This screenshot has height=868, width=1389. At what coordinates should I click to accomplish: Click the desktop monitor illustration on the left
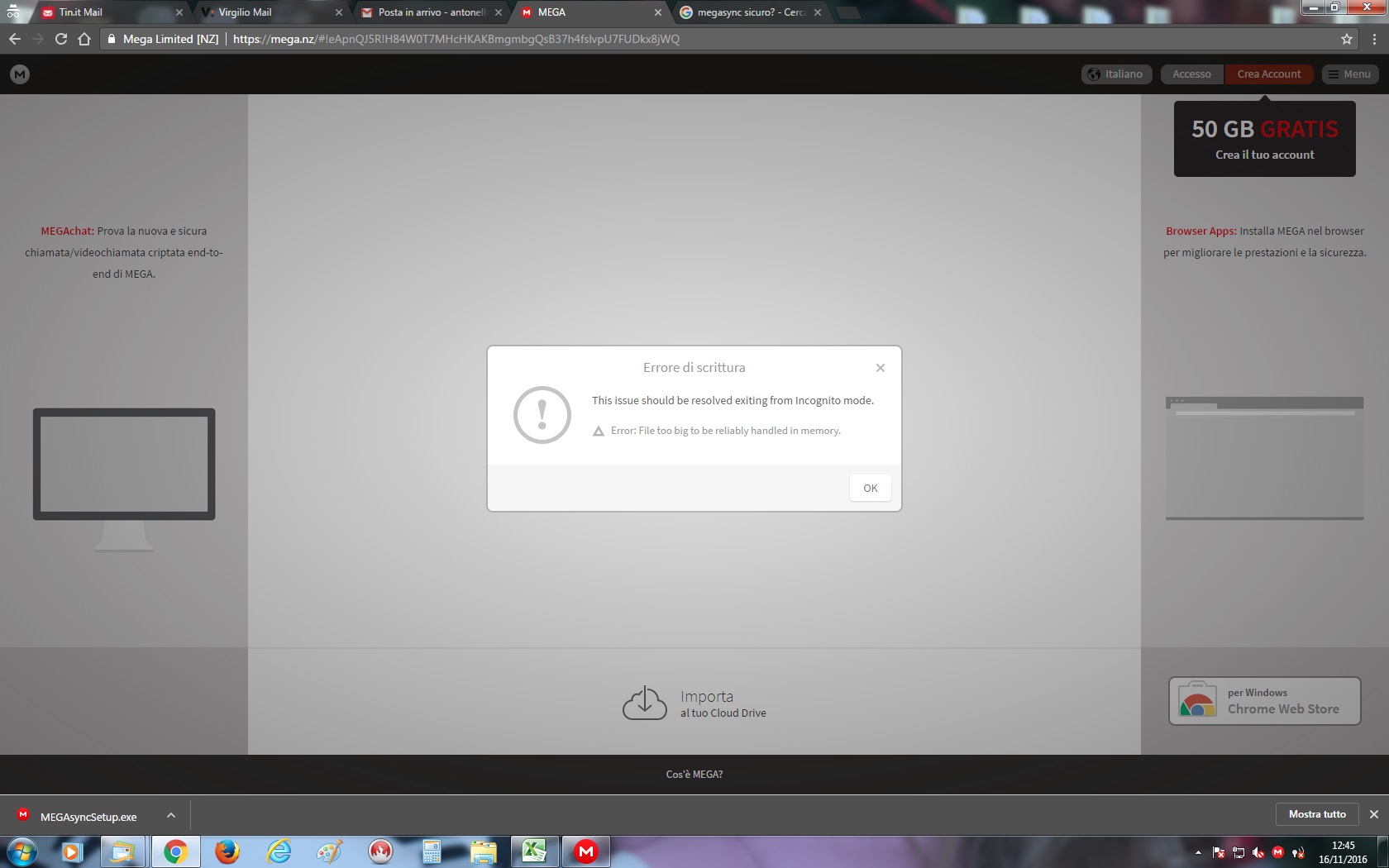(x=124, y=479)
